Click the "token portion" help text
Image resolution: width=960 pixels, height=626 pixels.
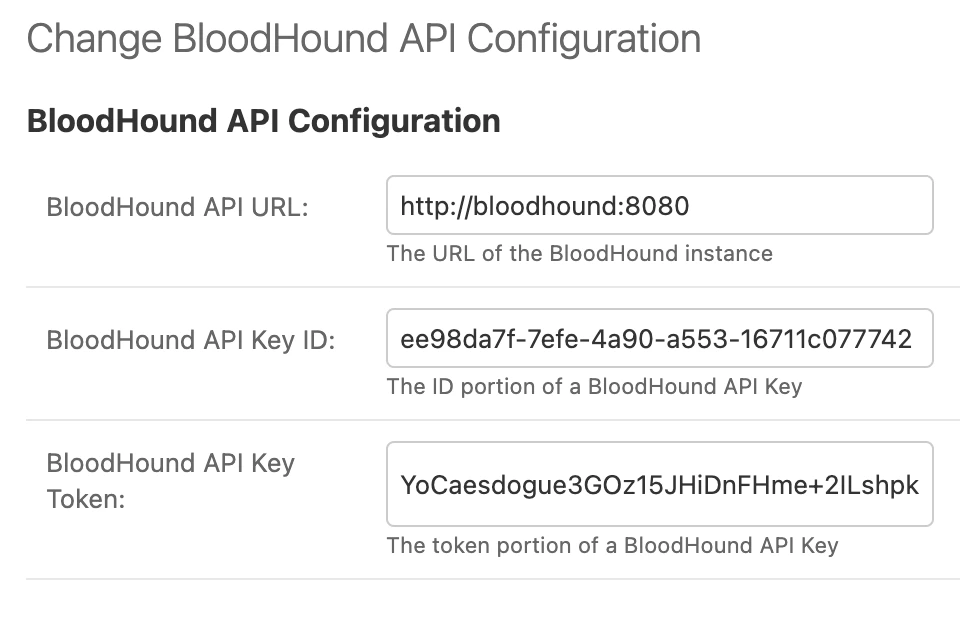point(612,545)
